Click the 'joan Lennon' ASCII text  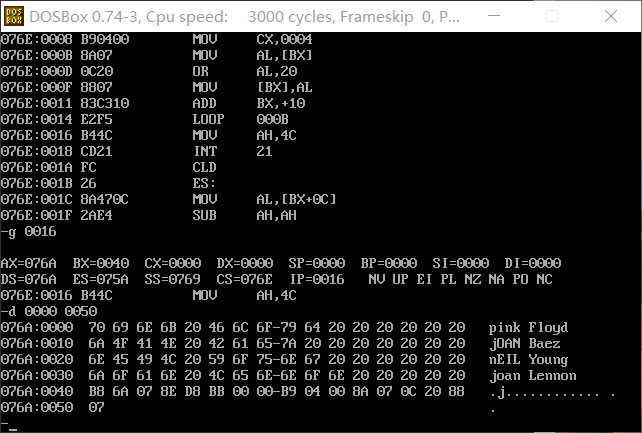[x=533, y=376]
